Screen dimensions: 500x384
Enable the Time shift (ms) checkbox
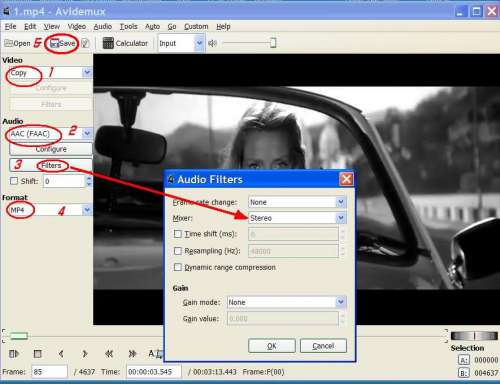[x=178, y=234]
